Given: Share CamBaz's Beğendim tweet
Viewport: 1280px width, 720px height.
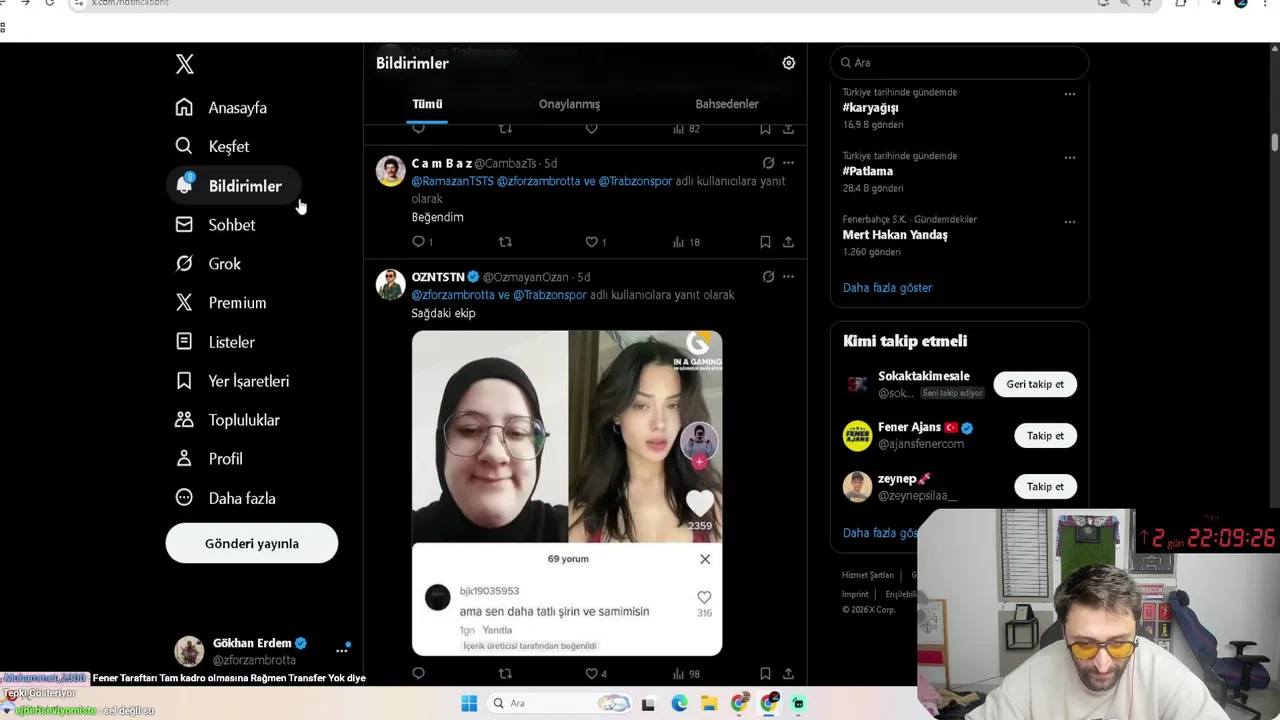Looking at the screenshot, I should click(x=788, y=242).
